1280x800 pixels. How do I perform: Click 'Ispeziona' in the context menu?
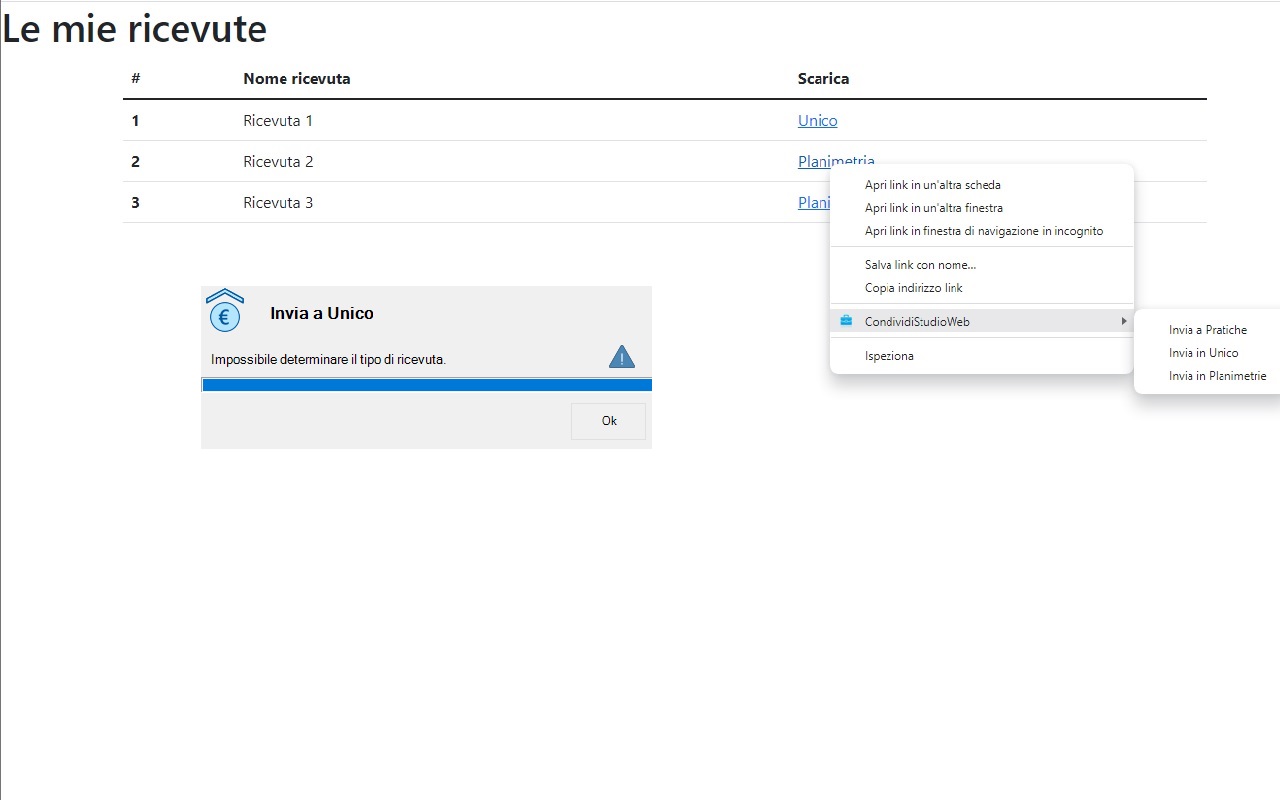coord(889,356)
